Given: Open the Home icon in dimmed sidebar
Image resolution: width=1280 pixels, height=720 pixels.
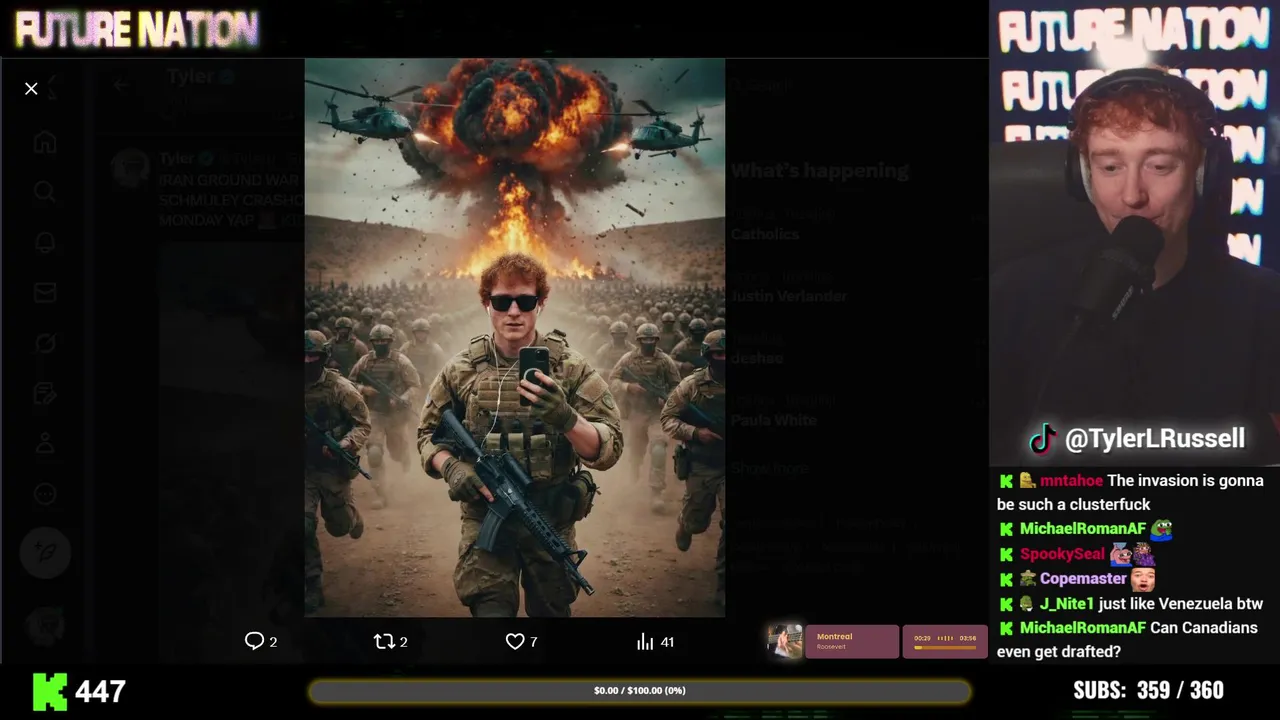Looking at the screenshot, I should coord(45,143).
